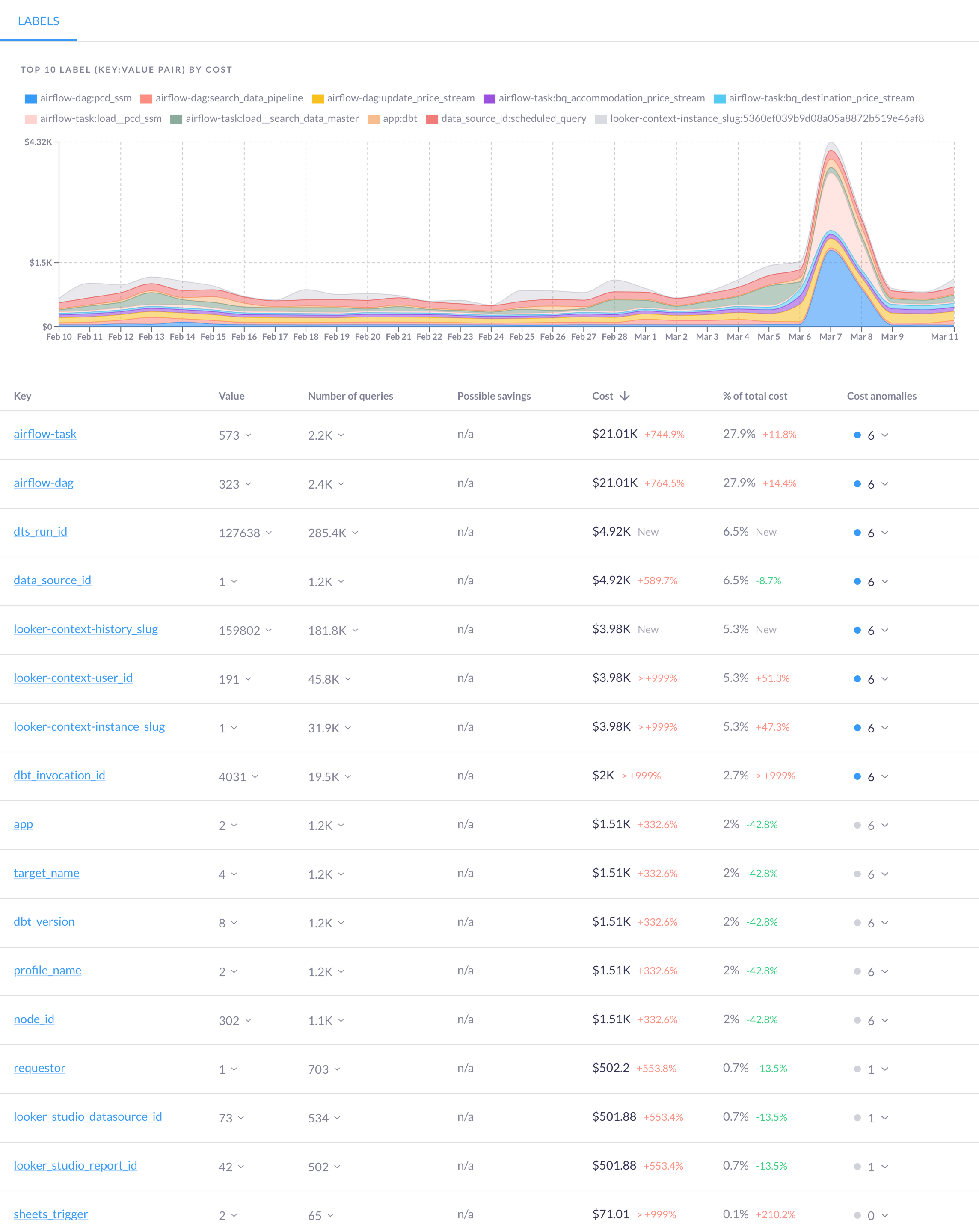This screenshot has height=1232, width=979.
Task: Expand cost anomalies for airflow-dag row
Action: pos(885,484)
